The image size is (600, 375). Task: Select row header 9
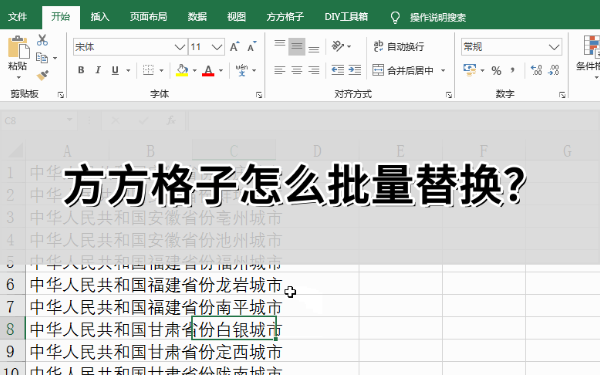(12, 351)
